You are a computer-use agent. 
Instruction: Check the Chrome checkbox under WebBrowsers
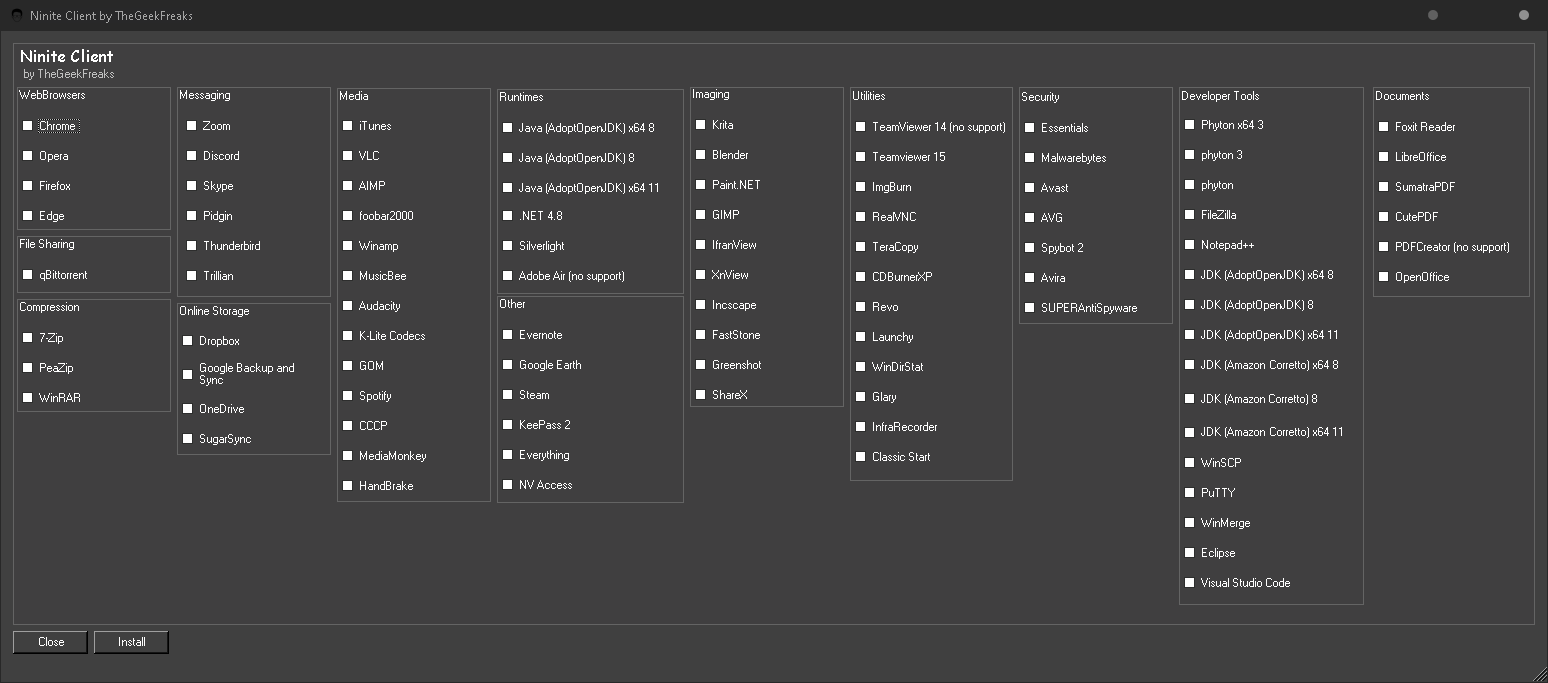[28, 126]
